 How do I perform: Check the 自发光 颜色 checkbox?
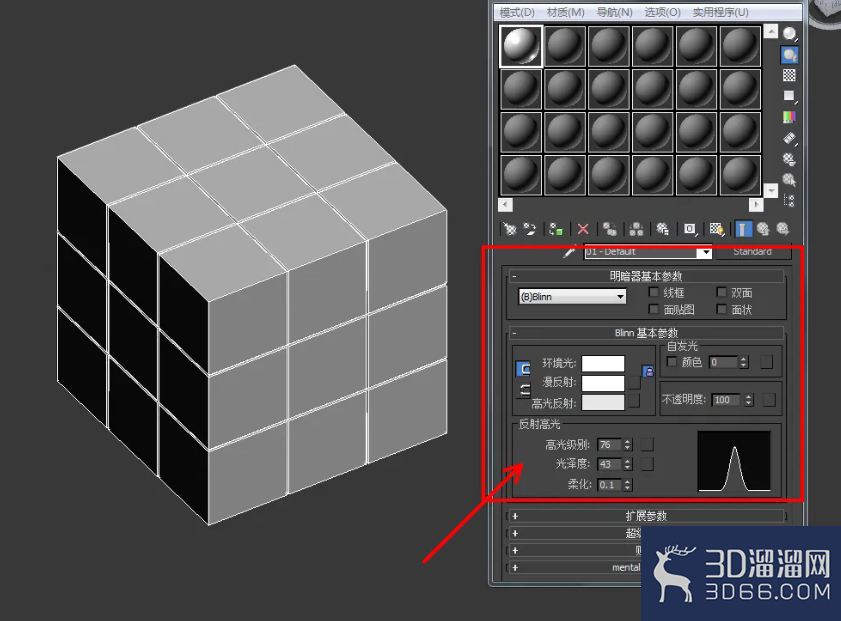point(672,362)
